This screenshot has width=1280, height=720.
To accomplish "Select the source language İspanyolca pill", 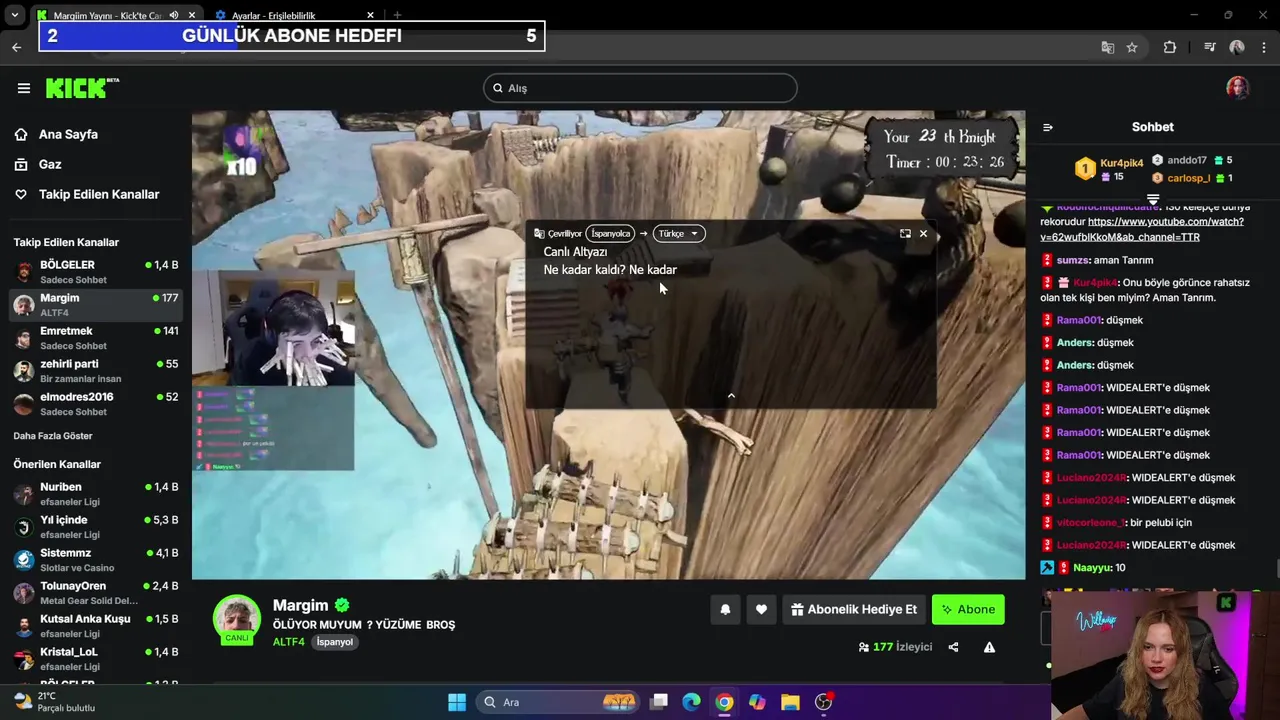I will 610,234.
